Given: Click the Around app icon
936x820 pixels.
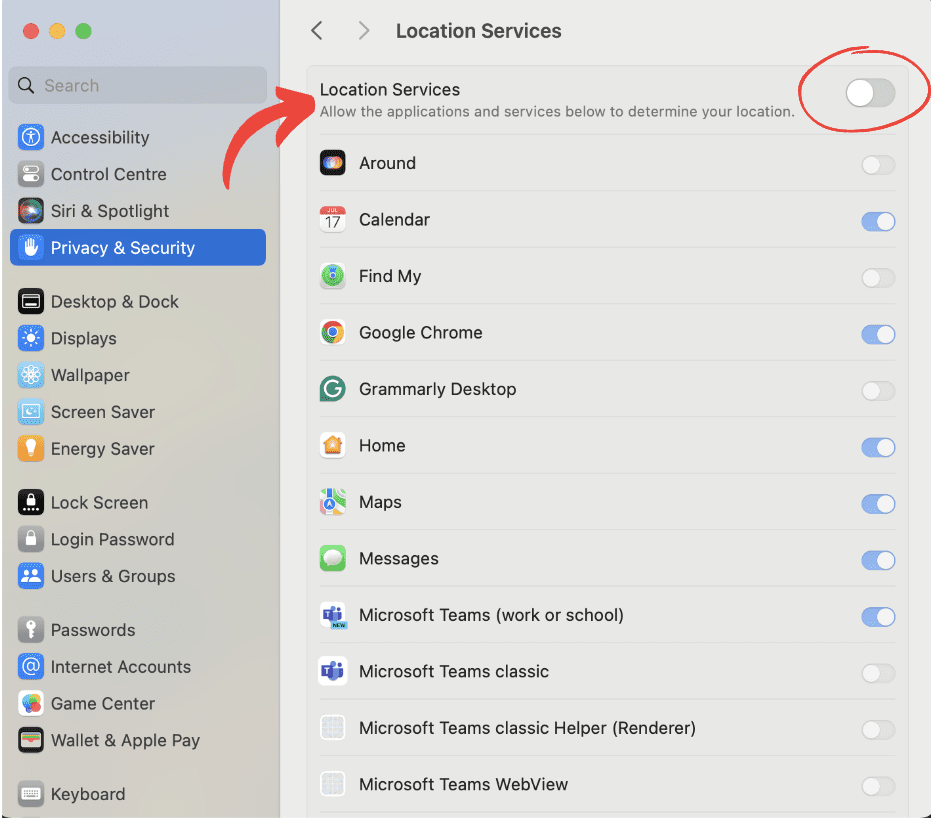Looking at the screenshot, I should (332, 163).
